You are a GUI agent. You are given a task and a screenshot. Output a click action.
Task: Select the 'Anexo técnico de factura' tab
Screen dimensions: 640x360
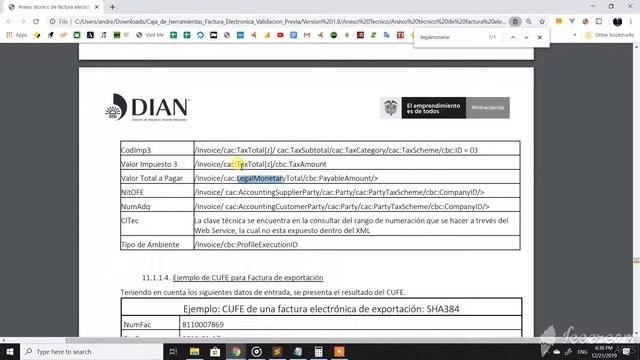[x=53, y=7]
